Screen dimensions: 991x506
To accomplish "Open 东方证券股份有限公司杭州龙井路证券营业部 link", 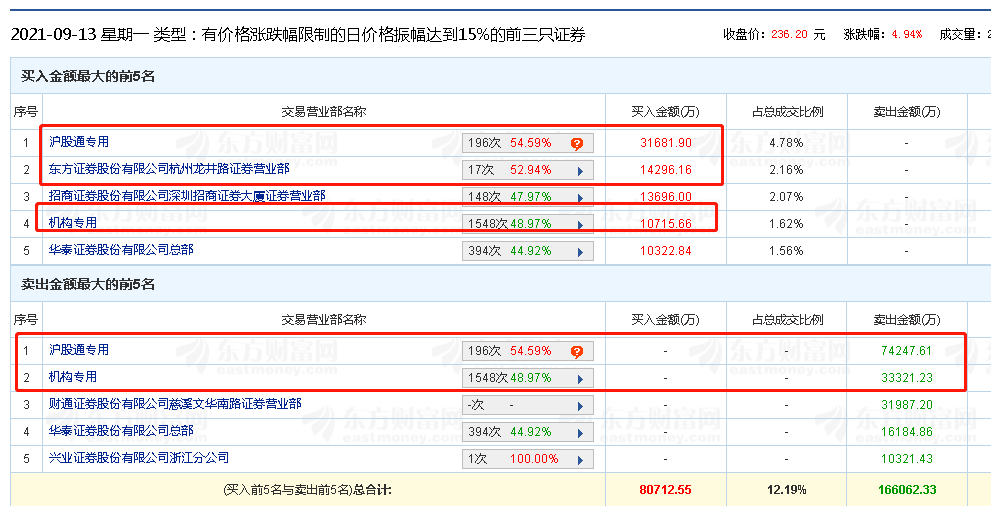I will tap(169, 169).
